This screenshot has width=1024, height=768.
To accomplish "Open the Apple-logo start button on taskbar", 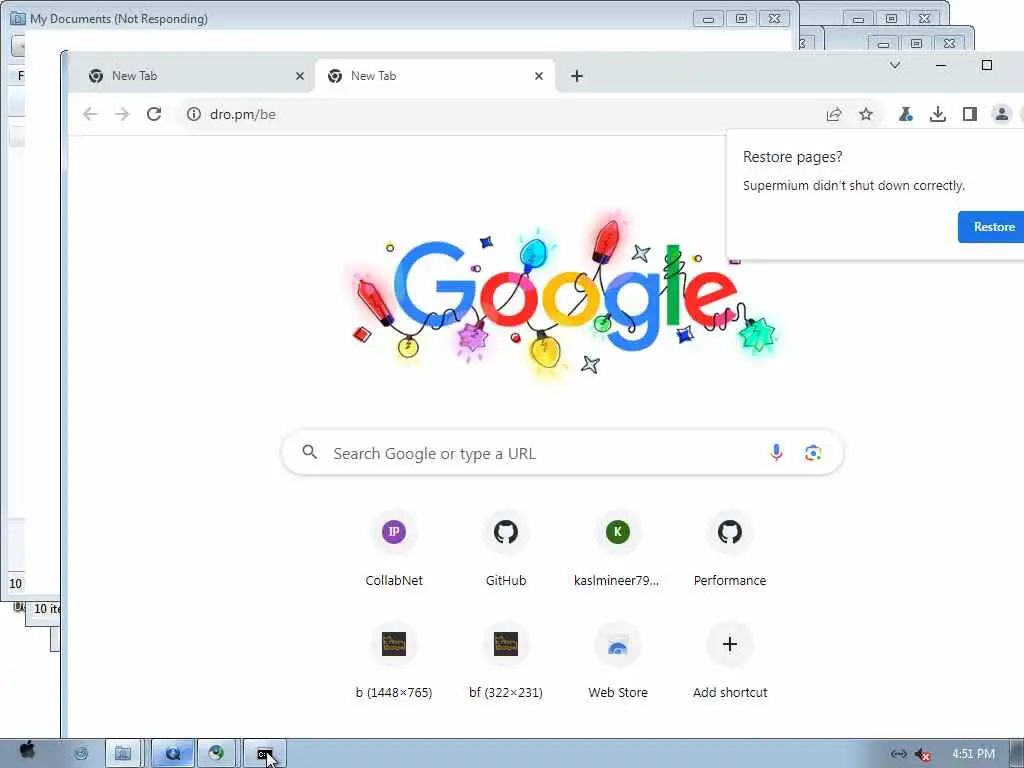I will click(27, 750).
